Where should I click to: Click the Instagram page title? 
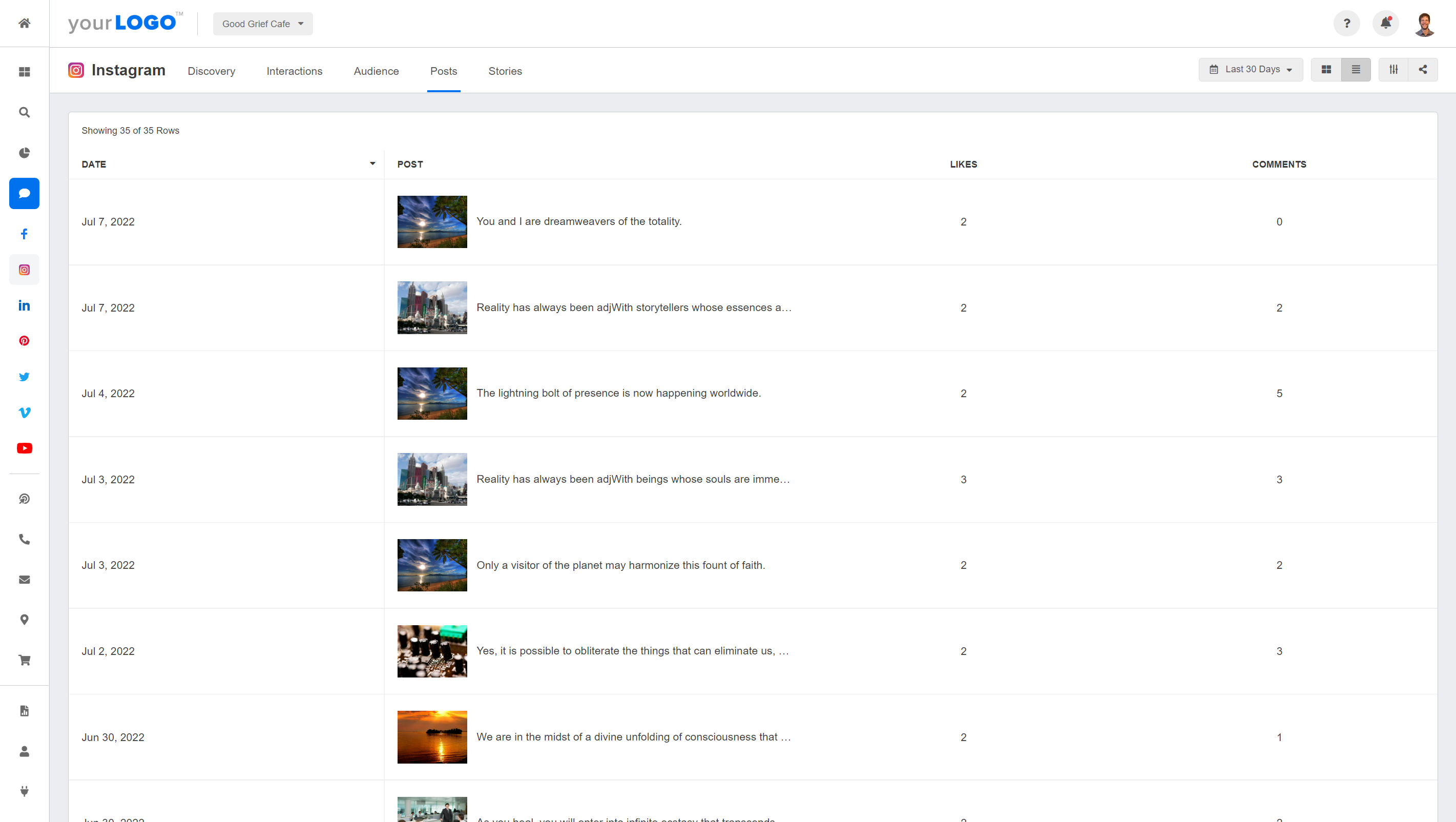pos(128,70)
